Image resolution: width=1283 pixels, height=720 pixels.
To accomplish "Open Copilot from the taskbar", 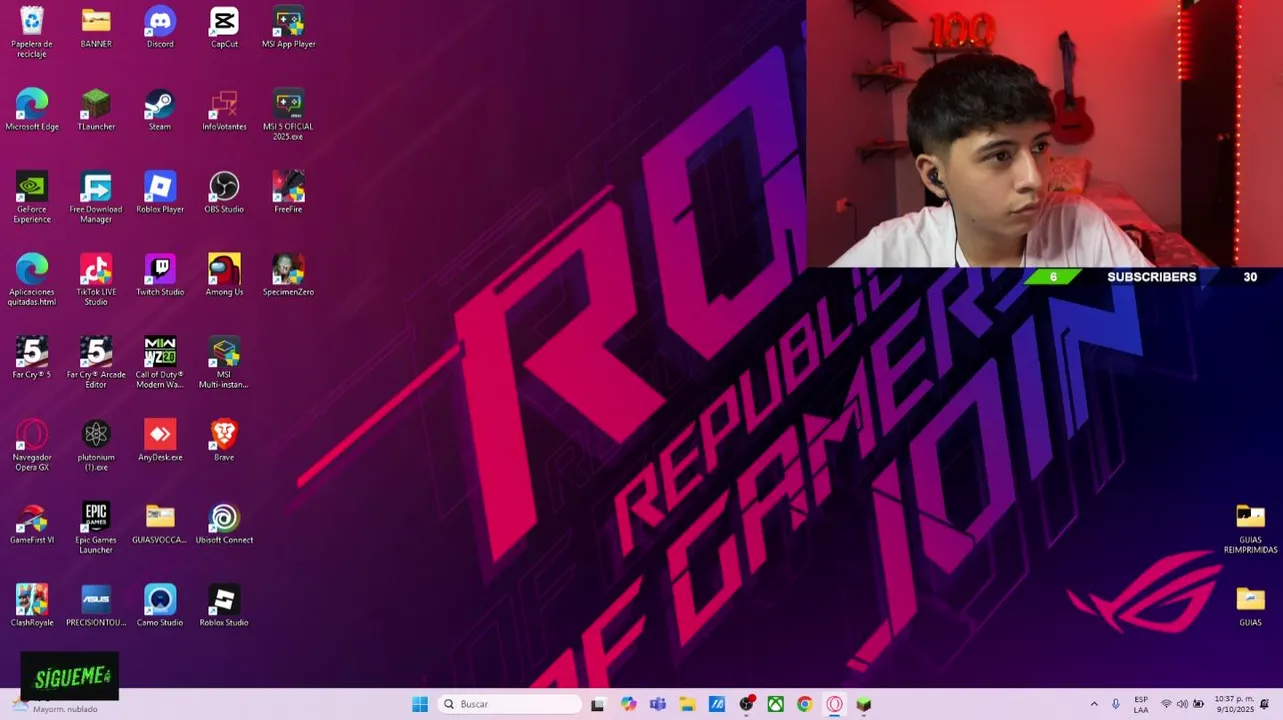I will (628, 704).
